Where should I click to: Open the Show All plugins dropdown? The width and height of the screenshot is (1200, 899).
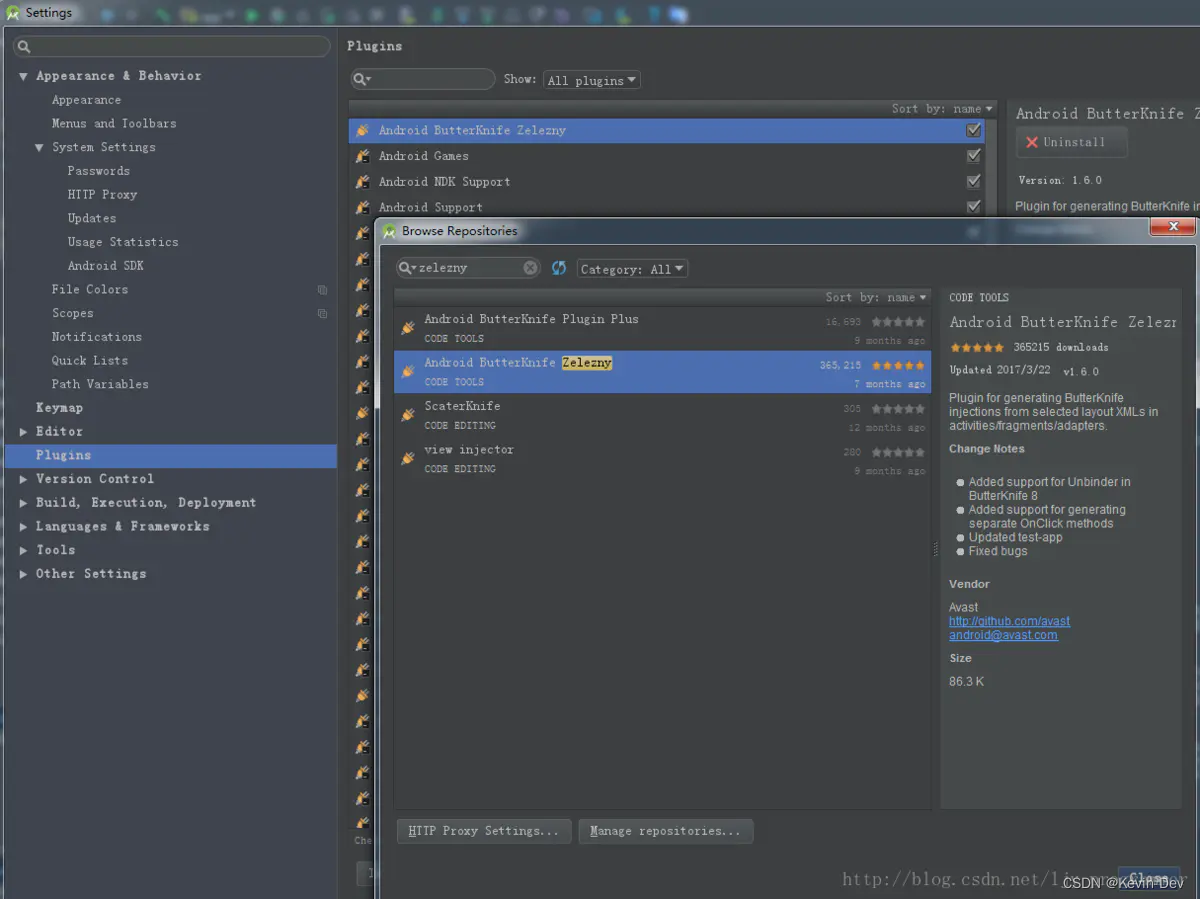coord(592,80)
